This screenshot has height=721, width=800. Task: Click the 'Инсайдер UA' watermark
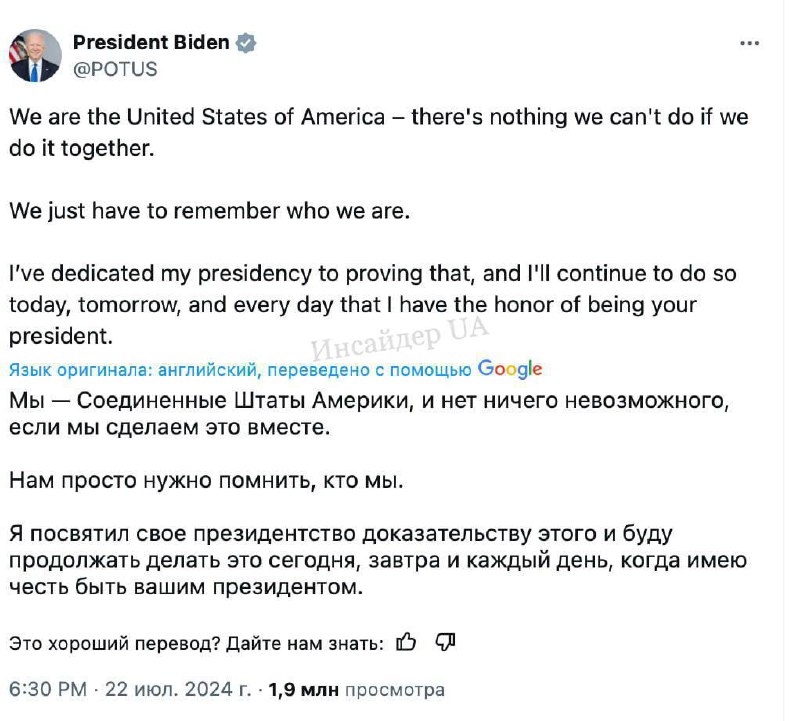400,342
